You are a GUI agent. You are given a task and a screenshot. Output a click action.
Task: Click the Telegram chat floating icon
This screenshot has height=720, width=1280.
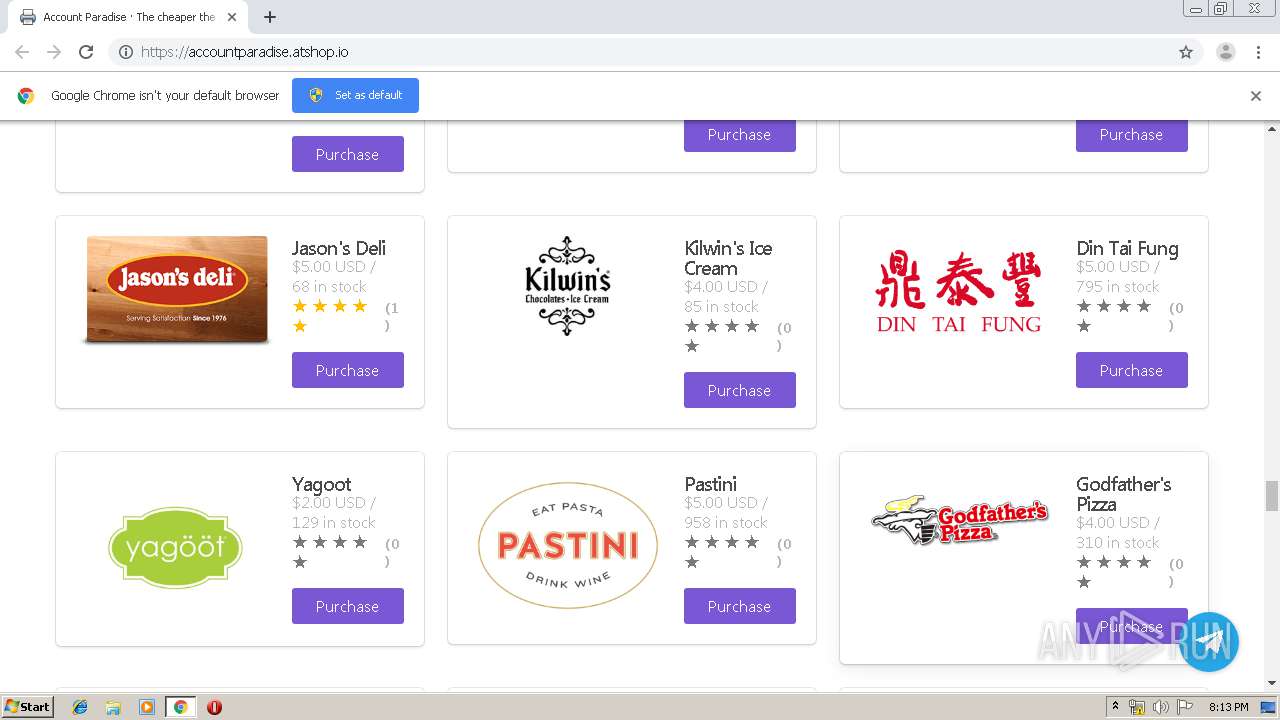pos(1209,642)
